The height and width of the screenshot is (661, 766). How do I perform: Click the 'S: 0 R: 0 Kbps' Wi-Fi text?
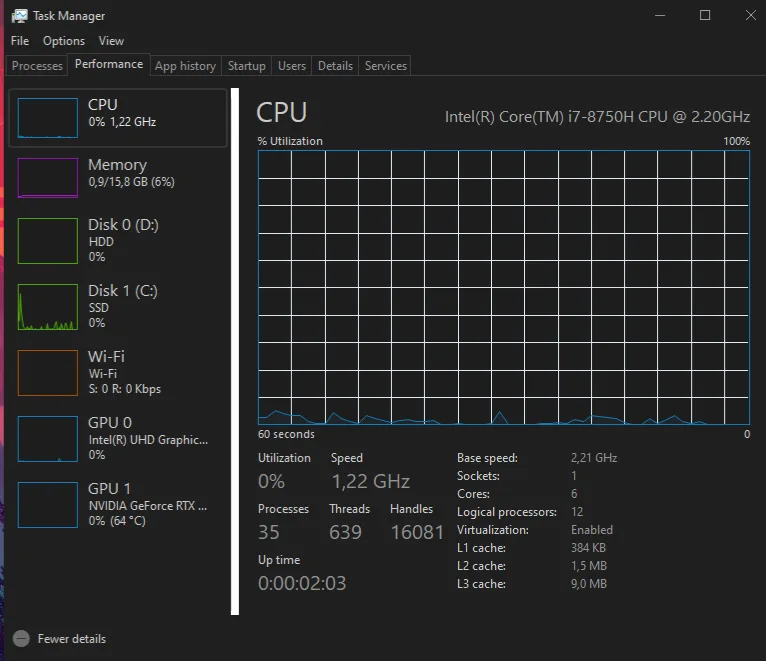[125, 389]
